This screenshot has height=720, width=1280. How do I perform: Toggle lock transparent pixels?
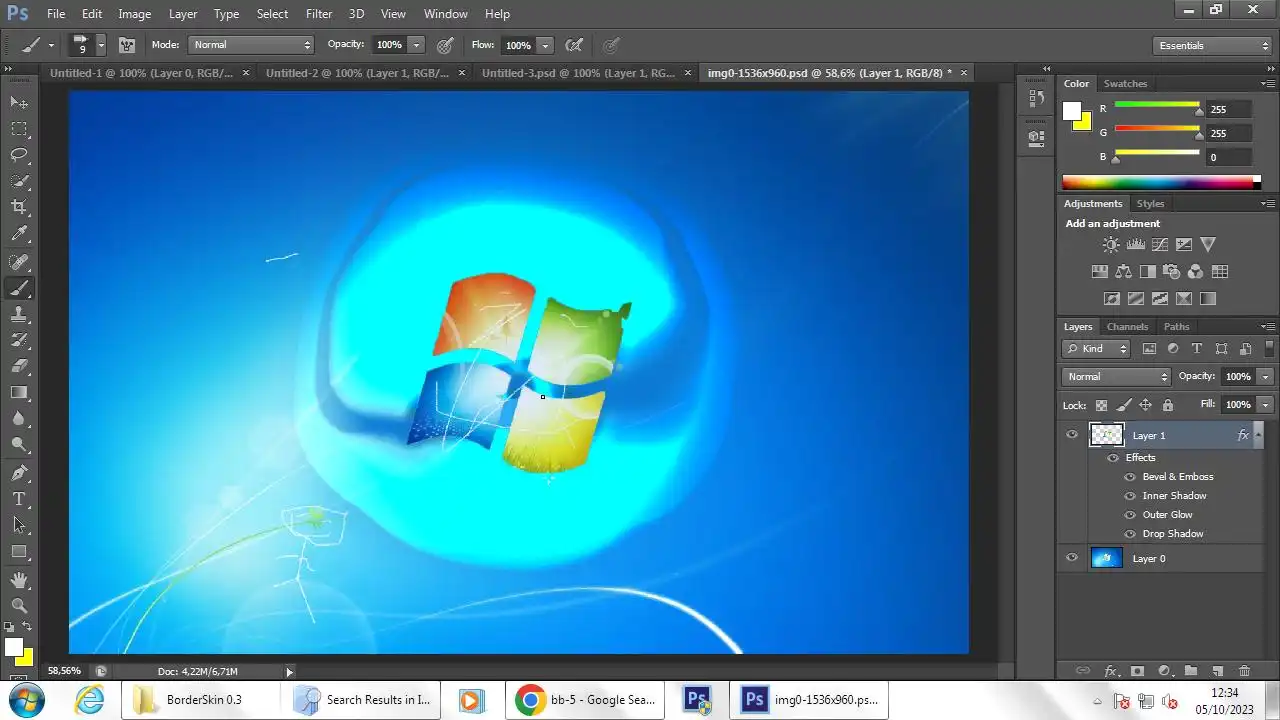pos(1102,405)
